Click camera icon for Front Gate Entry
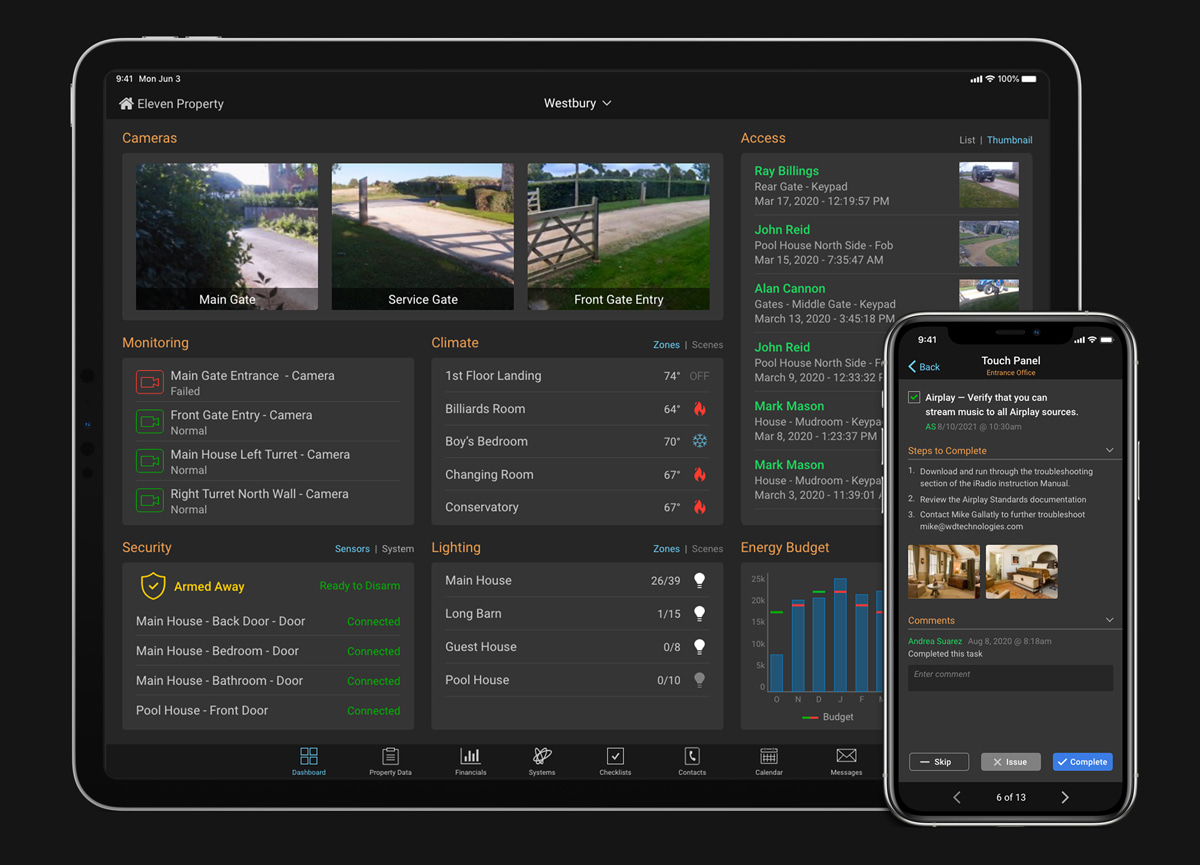Image resolution: width=1200 pixels, height=865 pixels. click(x=149, y=421)
